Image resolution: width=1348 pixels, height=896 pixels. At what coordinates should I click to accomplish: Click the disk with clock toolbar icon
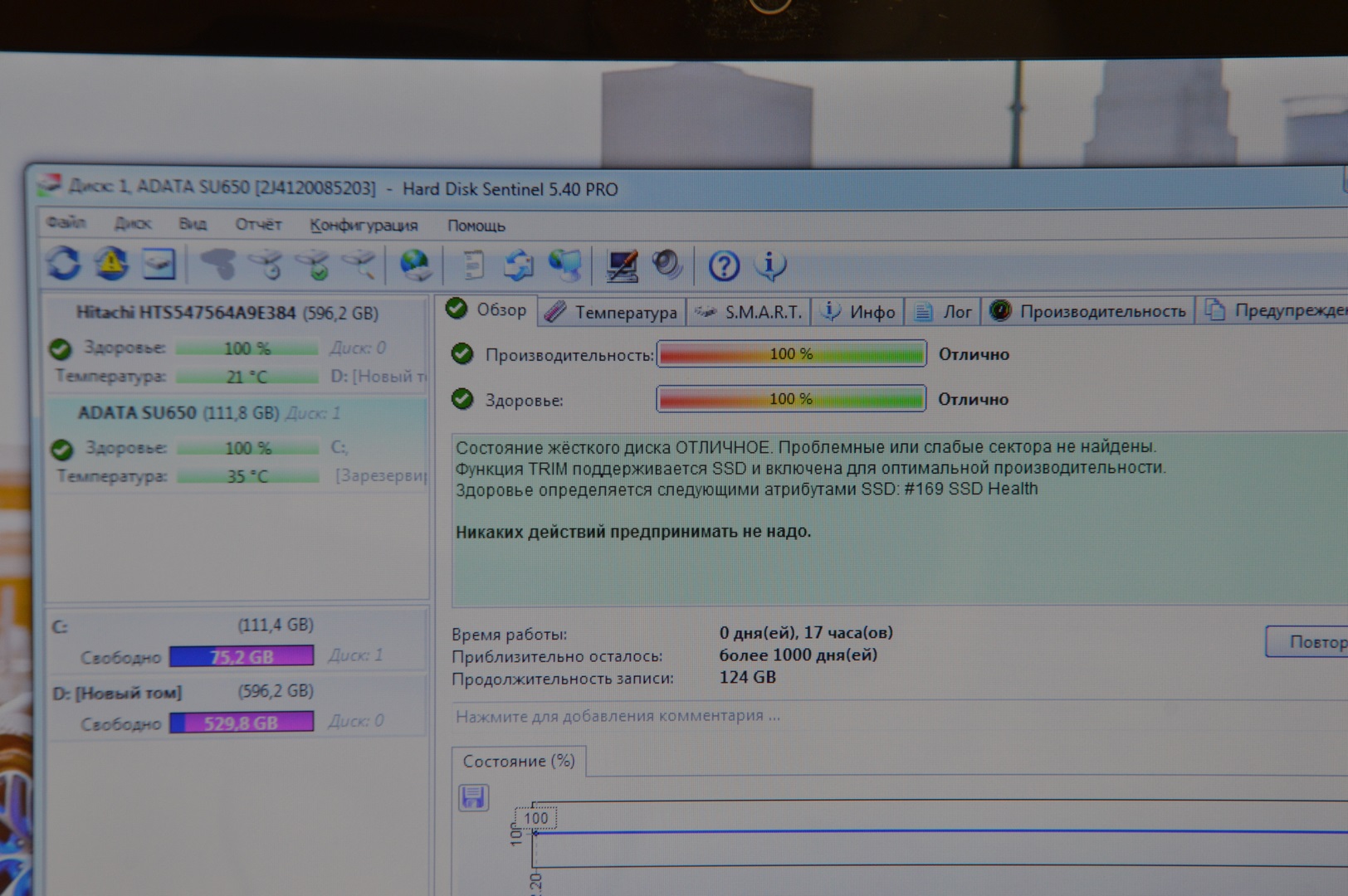(x=267, y=265)
